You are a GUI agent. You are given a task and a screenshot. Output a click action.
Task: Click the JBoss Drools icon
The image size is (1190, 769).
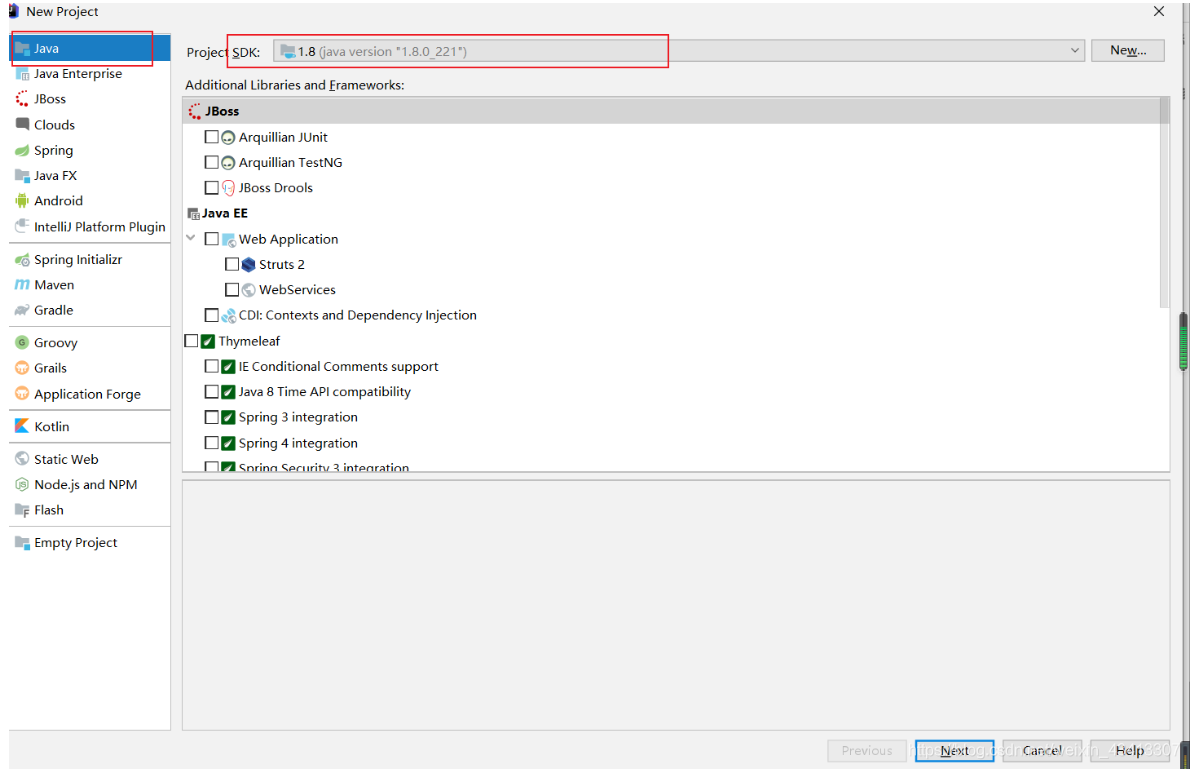[x=228, y=188]
